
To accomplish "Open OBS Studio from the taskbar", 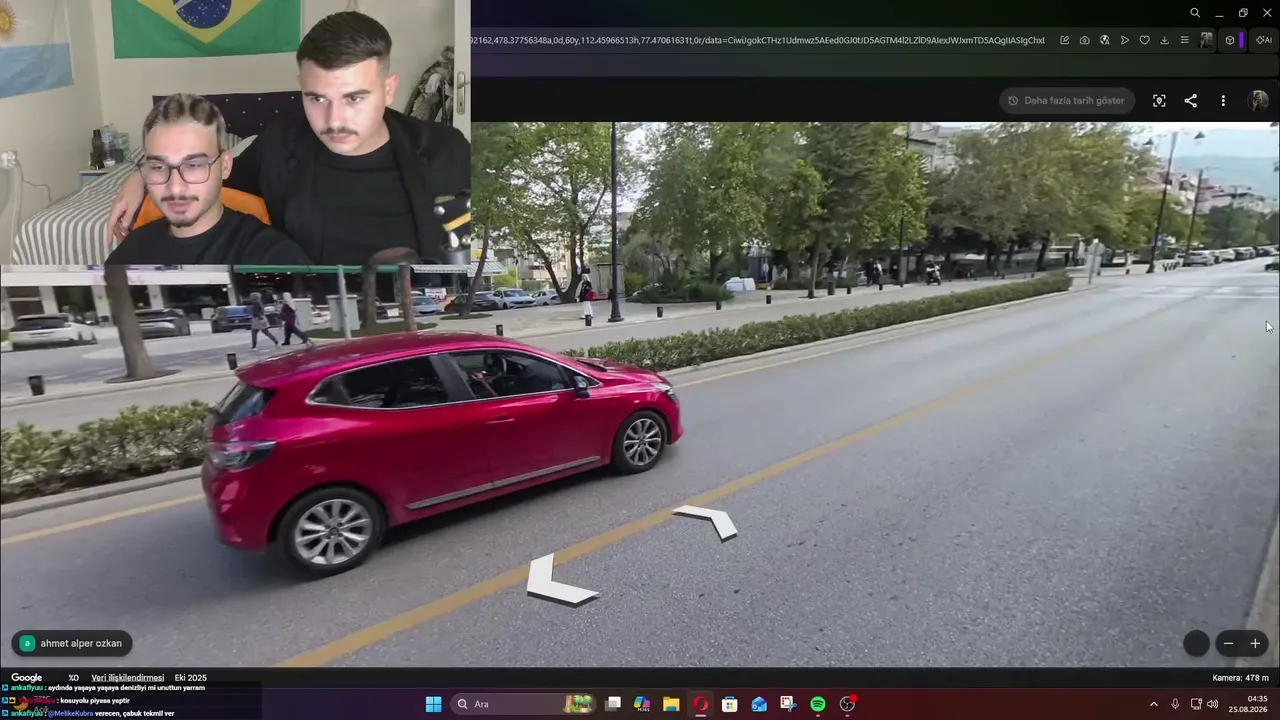I will click(848, 704).
